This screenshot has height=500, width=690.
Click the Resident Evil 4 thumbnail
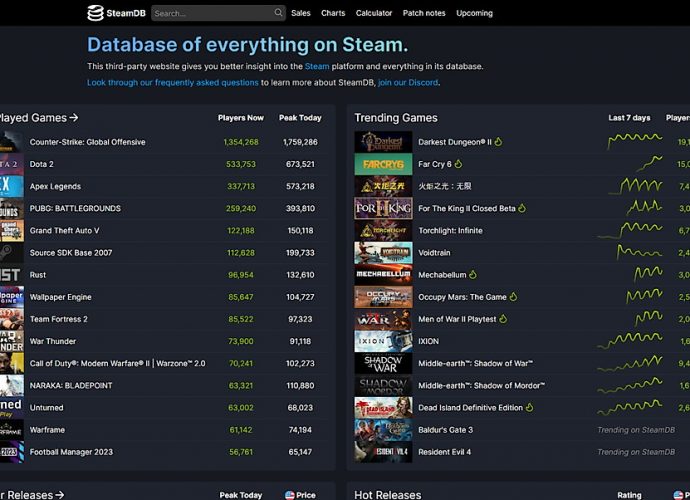pyautogui.click(x=383, y=452)
